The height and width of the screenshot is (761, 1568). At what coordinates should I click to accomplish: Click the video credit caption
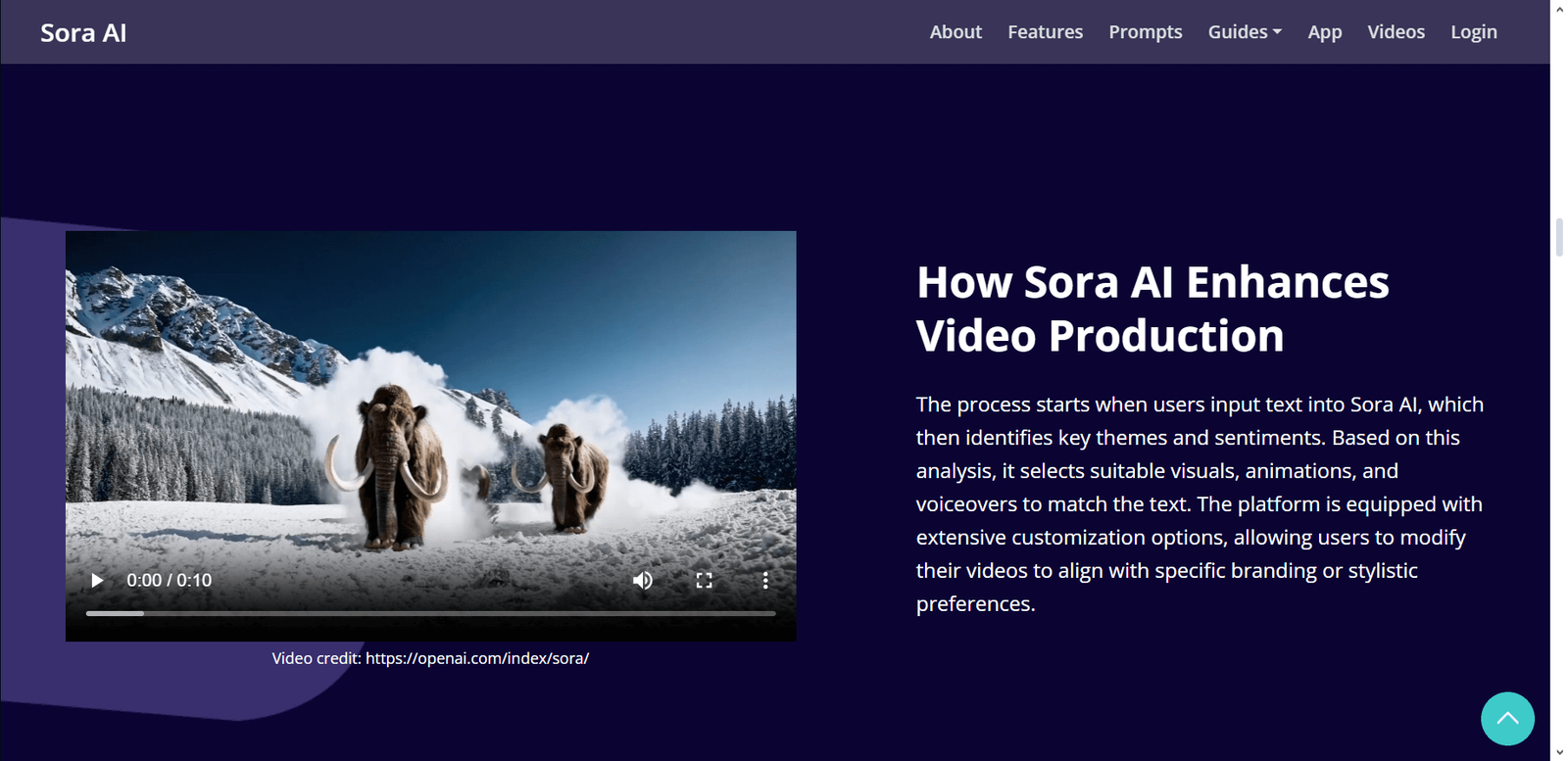click(430, 658)
